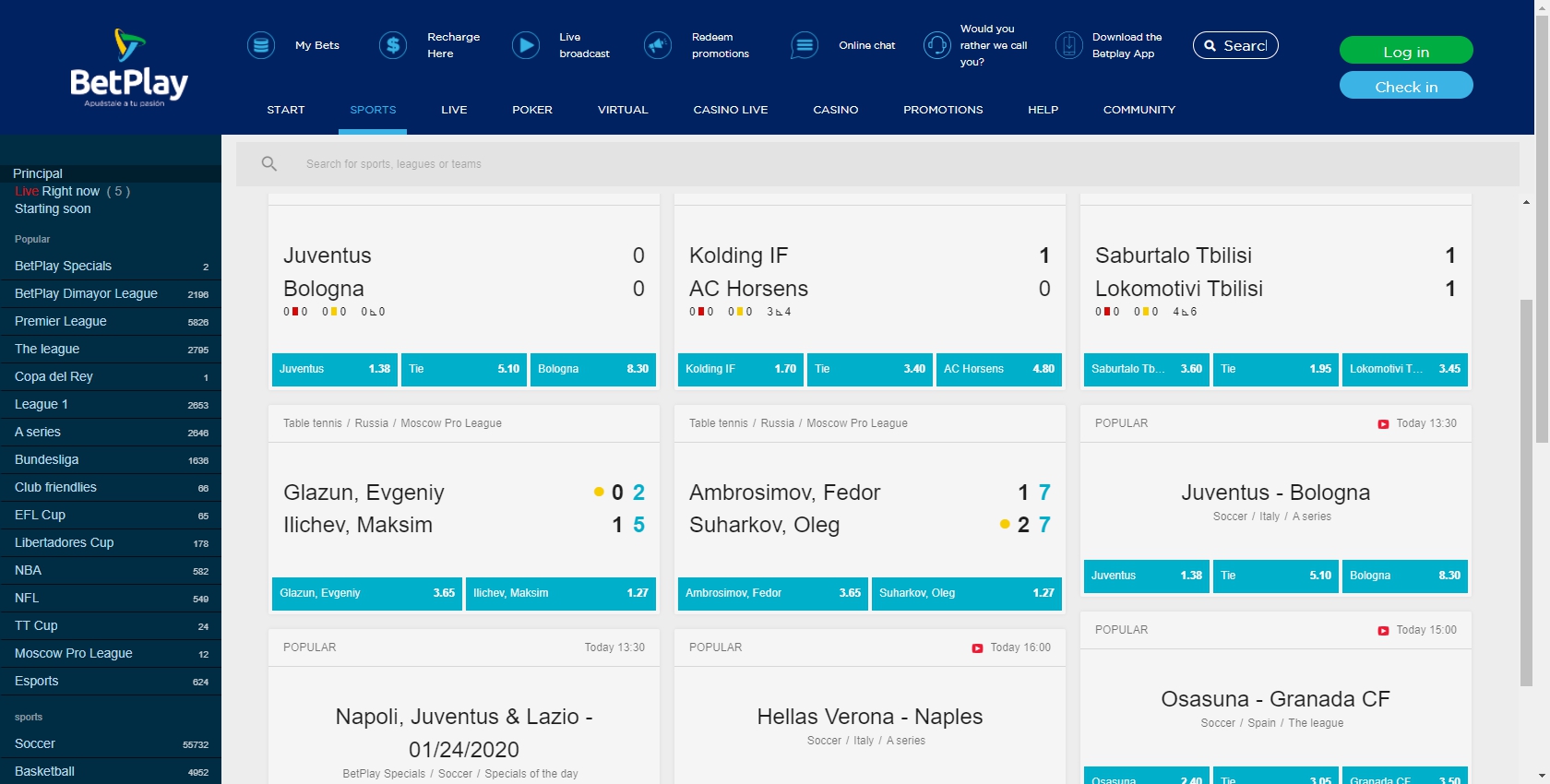Viewport: 1550px width, 784px height.
Task: Open the POKER tab
Action: point(532,110)
